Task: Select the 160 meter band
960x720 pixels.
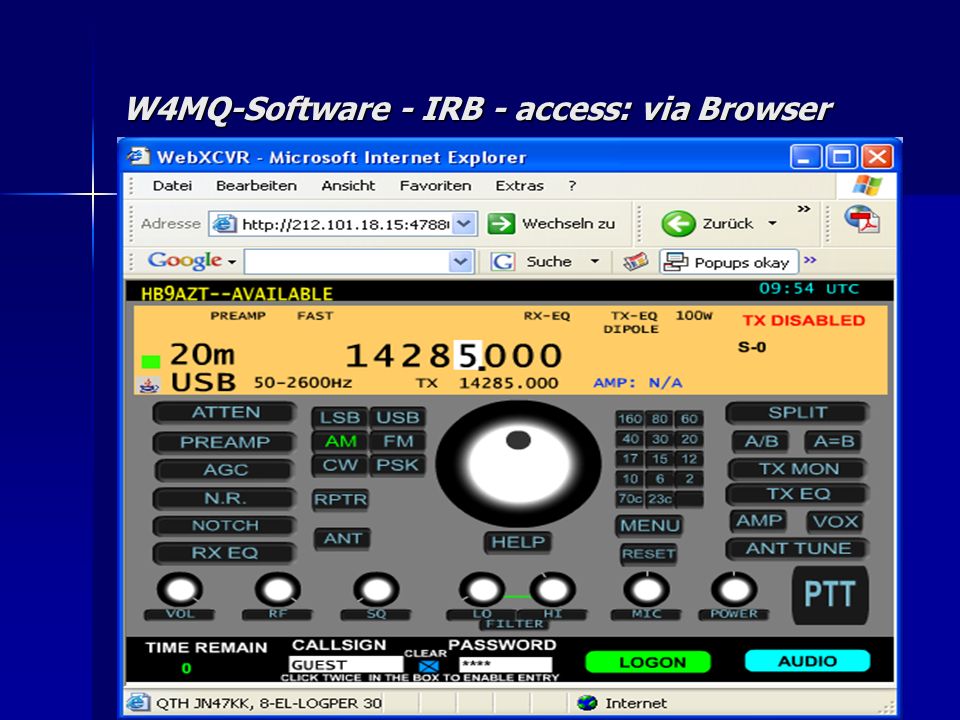Action: [629, 419]
